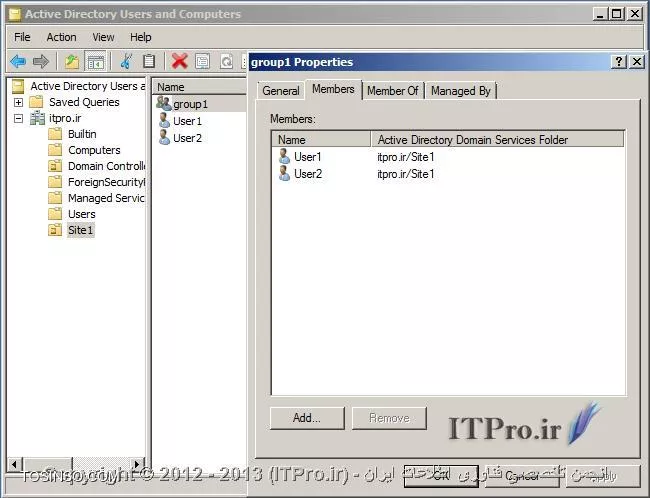Select ForeignSecurityPrincipals in the tree
The image size is (650, 498).
(106, 182)
